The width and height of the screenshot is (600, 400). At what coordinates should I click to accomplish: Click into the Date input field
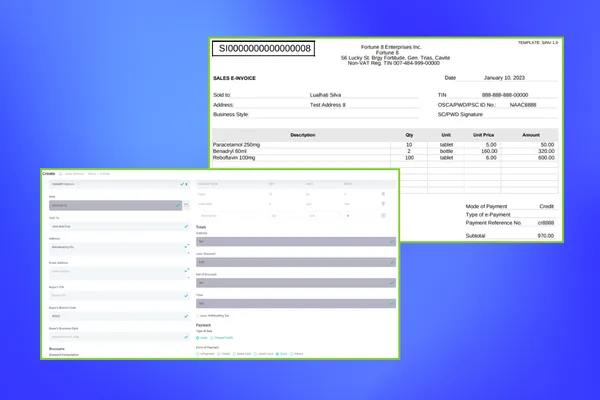click(x=116, y=206)
